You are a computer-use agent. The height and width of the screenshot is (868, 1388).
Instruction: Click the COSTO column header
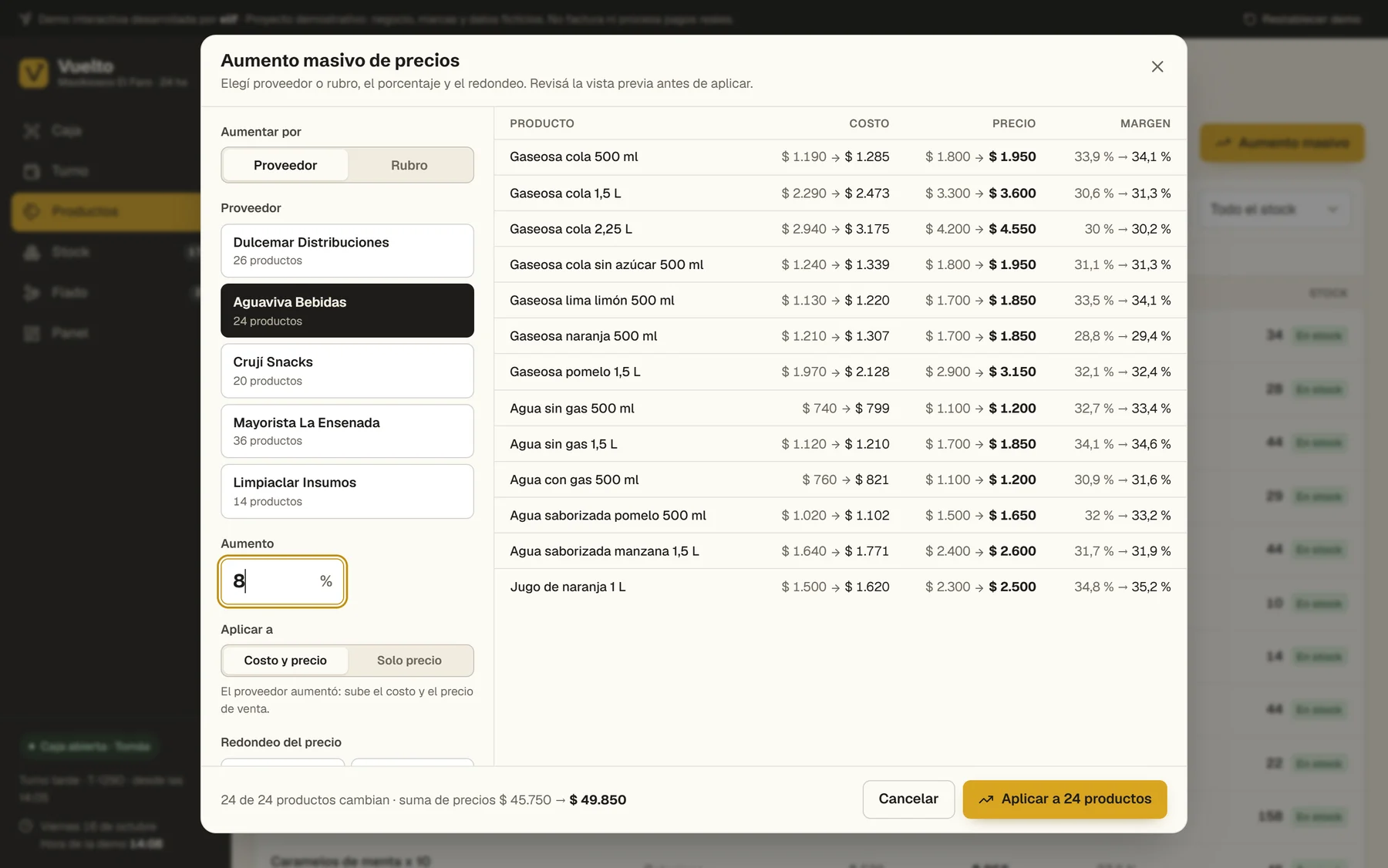coord(869,123)
